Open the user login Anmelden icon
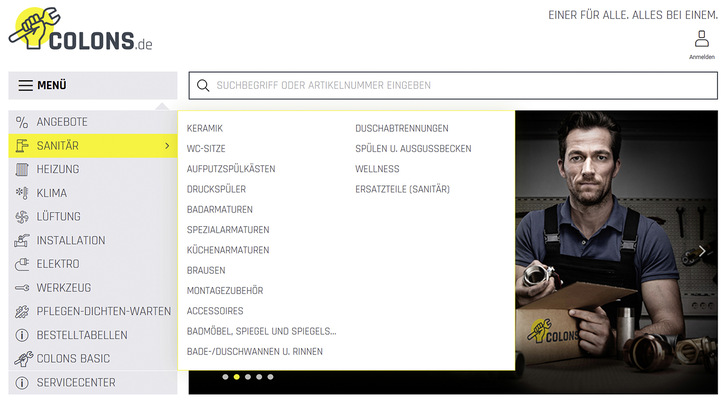Screen dimensions: 728x403 click(x=702, y=45)
